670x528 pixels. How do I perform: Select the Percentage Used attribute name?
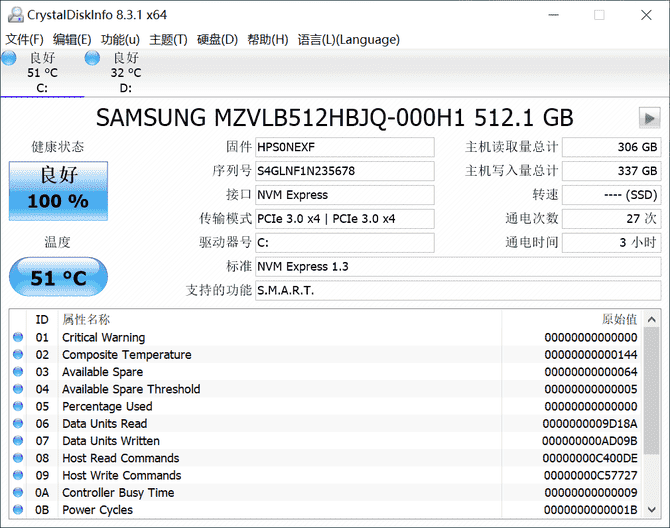[x=107, y=406]
